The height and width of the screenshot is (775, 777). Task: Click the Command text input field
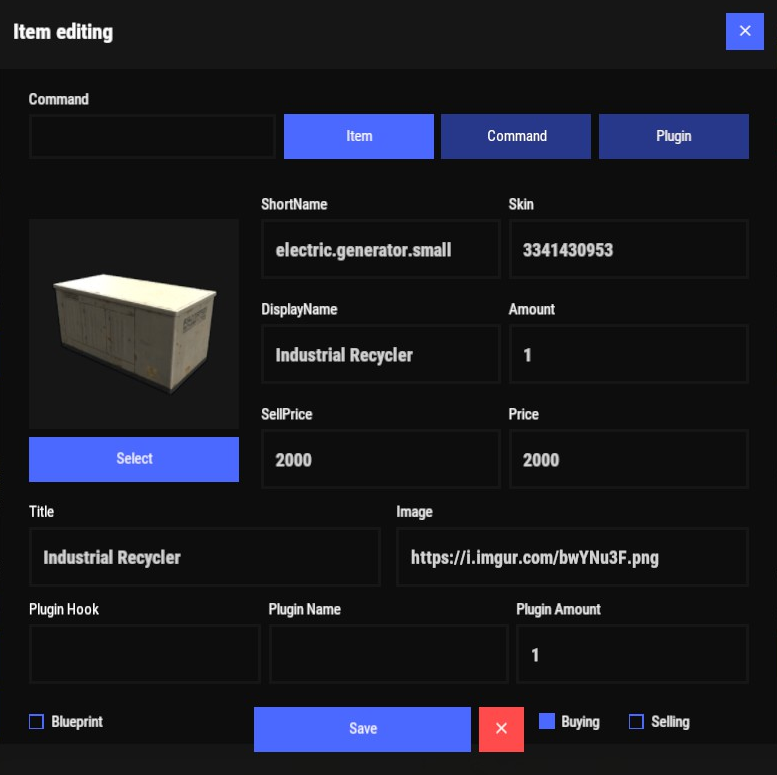[x=152, y=136]
